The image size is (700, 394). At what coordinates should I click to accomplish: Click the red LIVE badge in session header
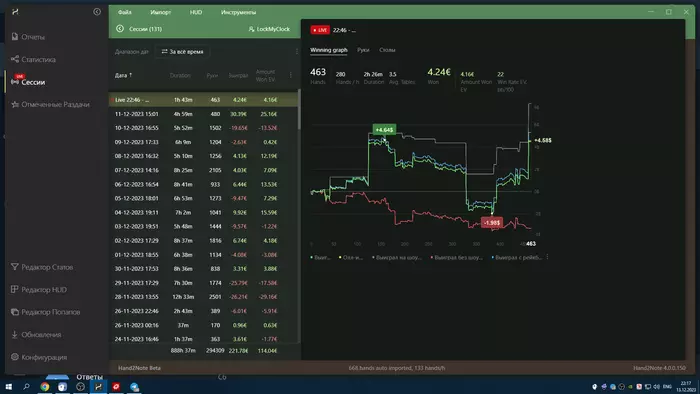(320, 30)
